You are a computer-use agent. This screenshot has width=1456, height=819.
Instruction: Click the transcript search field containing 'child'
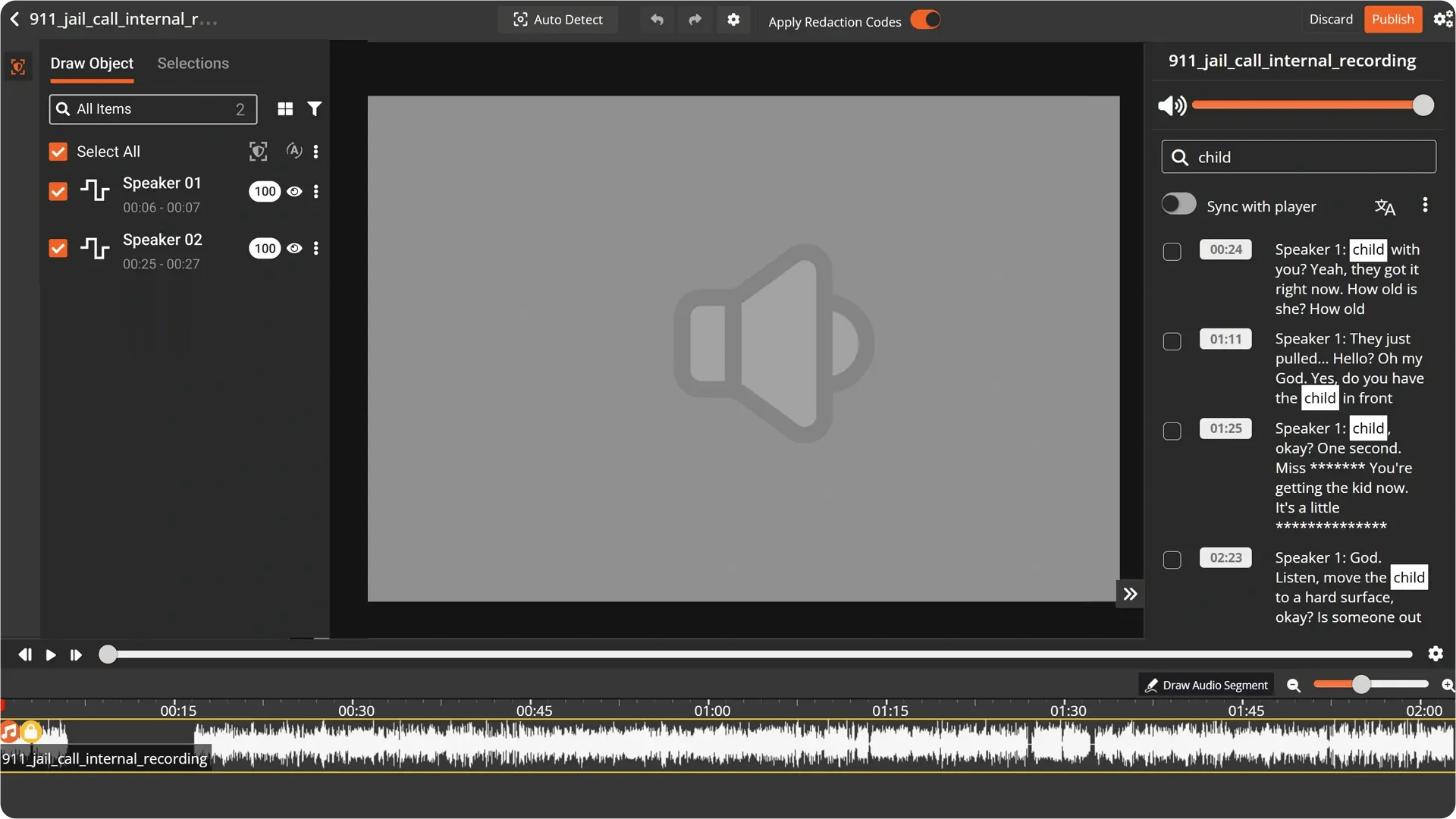1298,157
